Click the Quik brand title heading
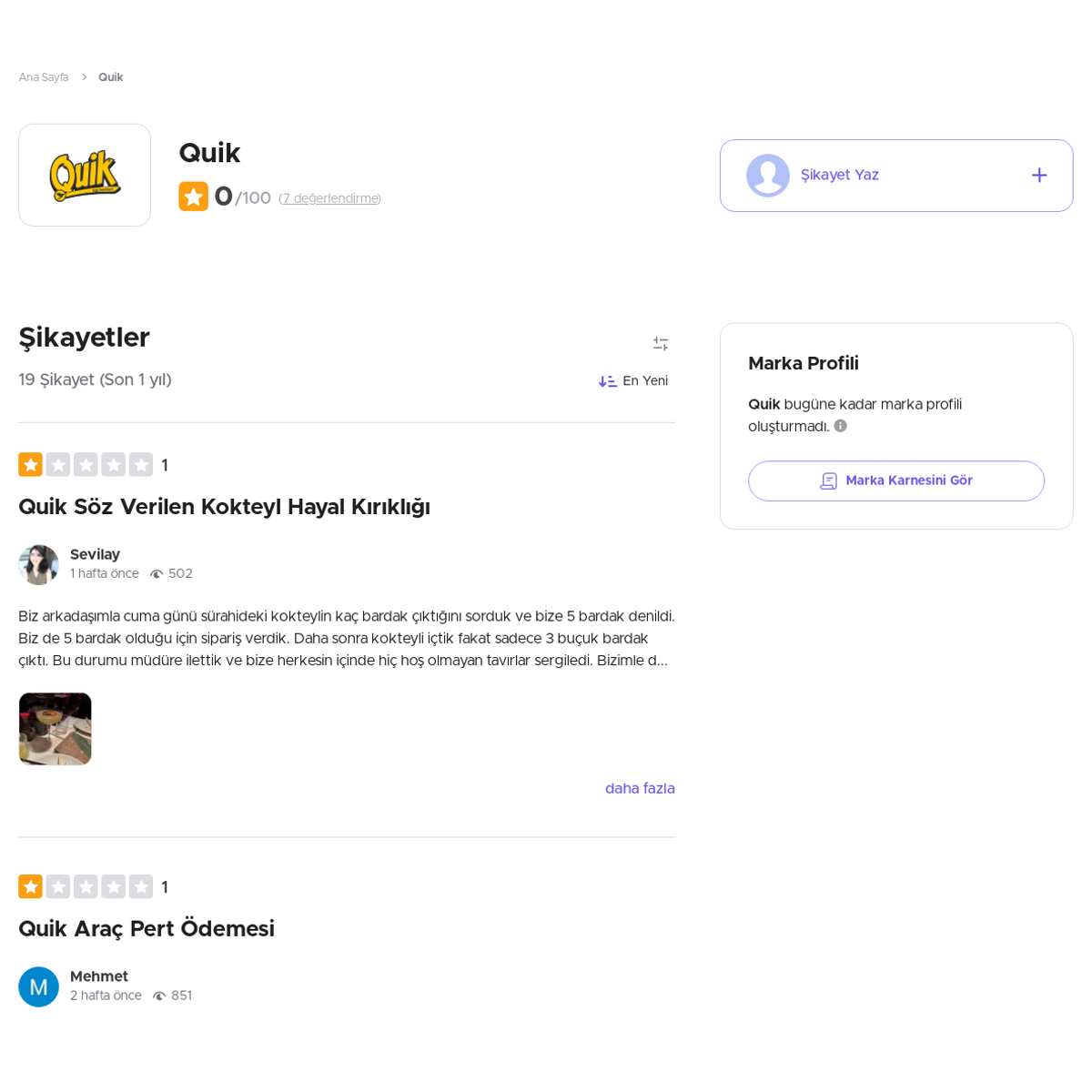Image resolution: width=1092 pixels, height=1092 pixels. [x=209, y=153]
